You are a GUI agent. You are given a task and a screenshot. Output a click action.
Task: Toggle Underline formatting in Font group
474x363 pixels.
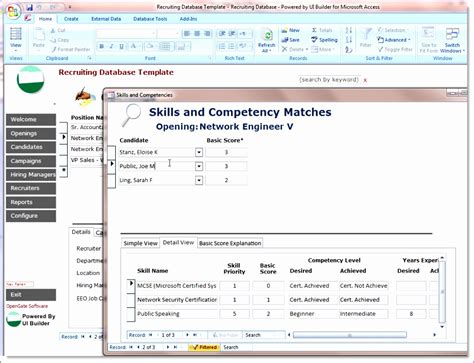coord(121,46)
